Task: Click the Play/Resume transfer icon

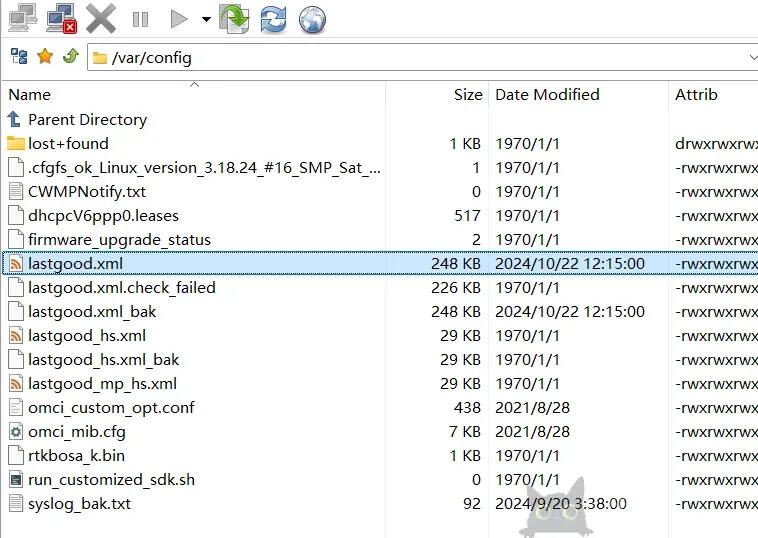Action: tap(179, 19)
